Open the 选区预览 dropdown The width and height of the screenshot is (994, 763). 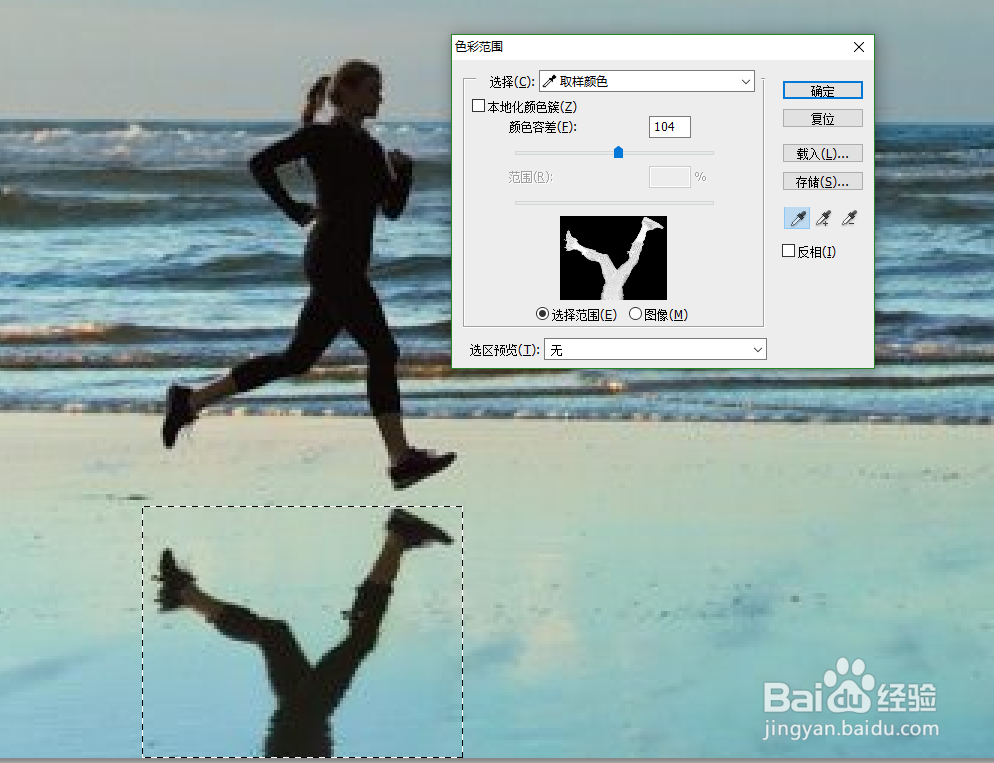(655, 349)
